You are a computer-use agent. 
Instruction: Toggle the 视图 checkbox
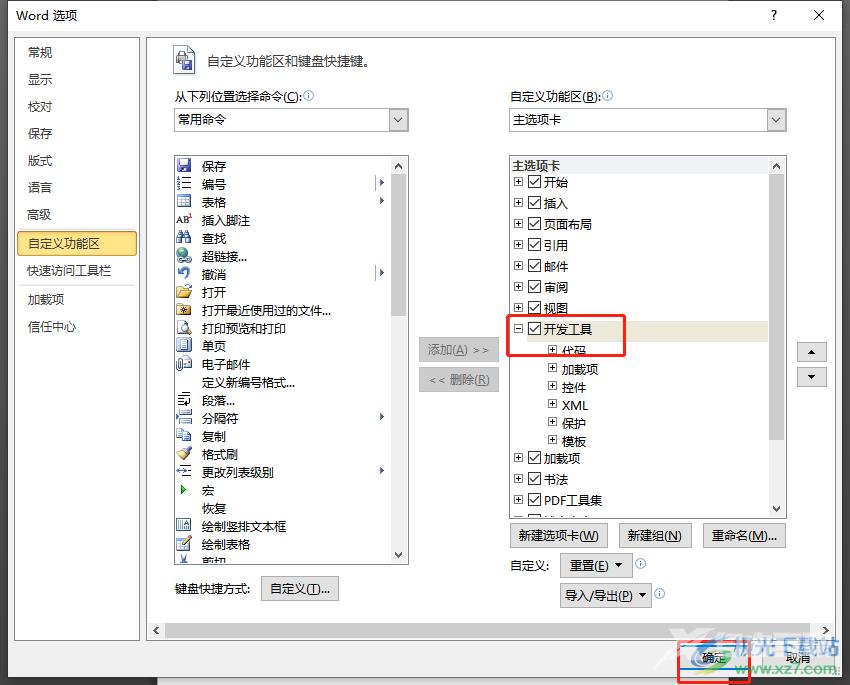click(535, 307)
